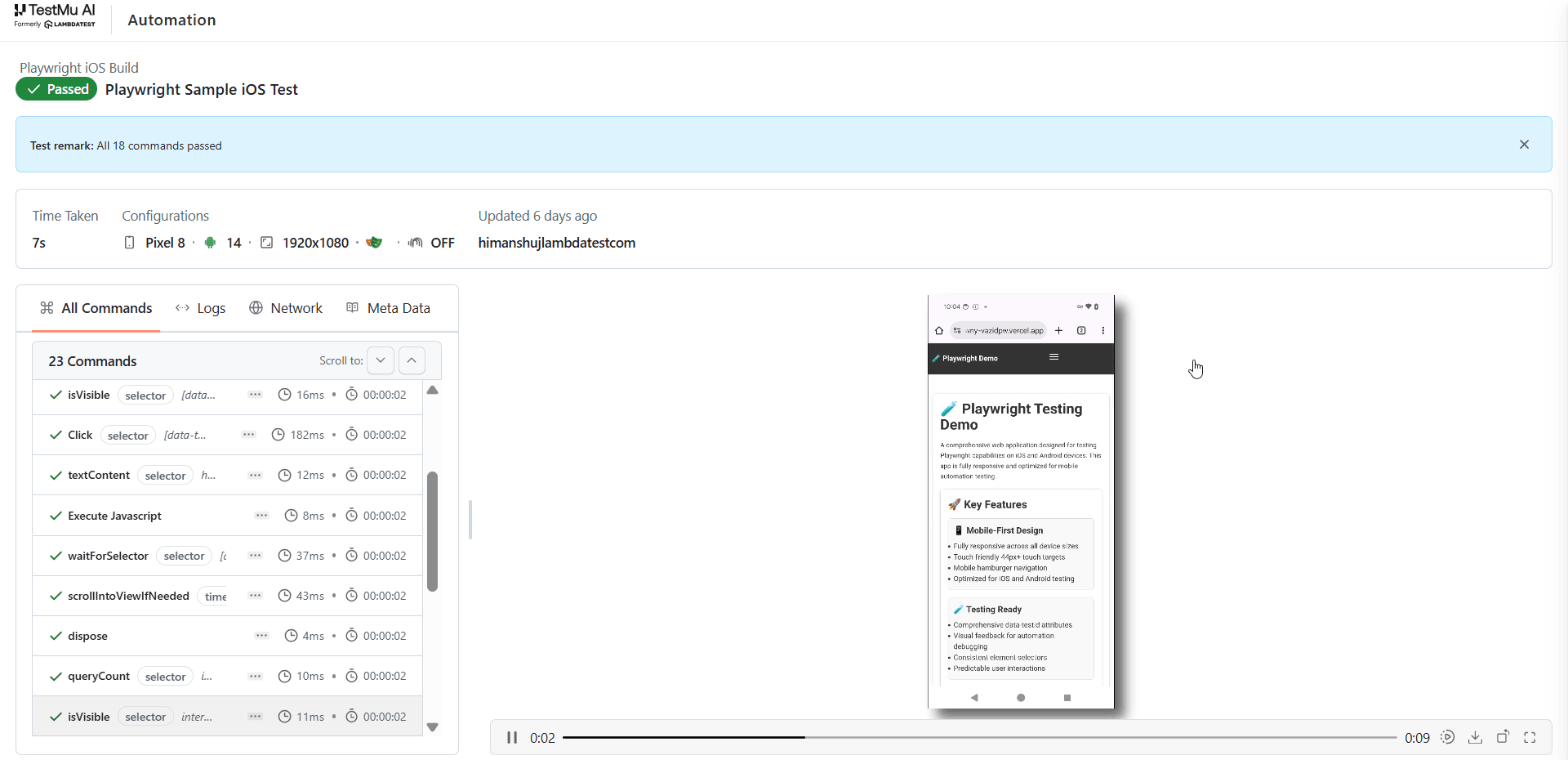
Task: Open more options for queryCount row
Action: coord(255,676)
